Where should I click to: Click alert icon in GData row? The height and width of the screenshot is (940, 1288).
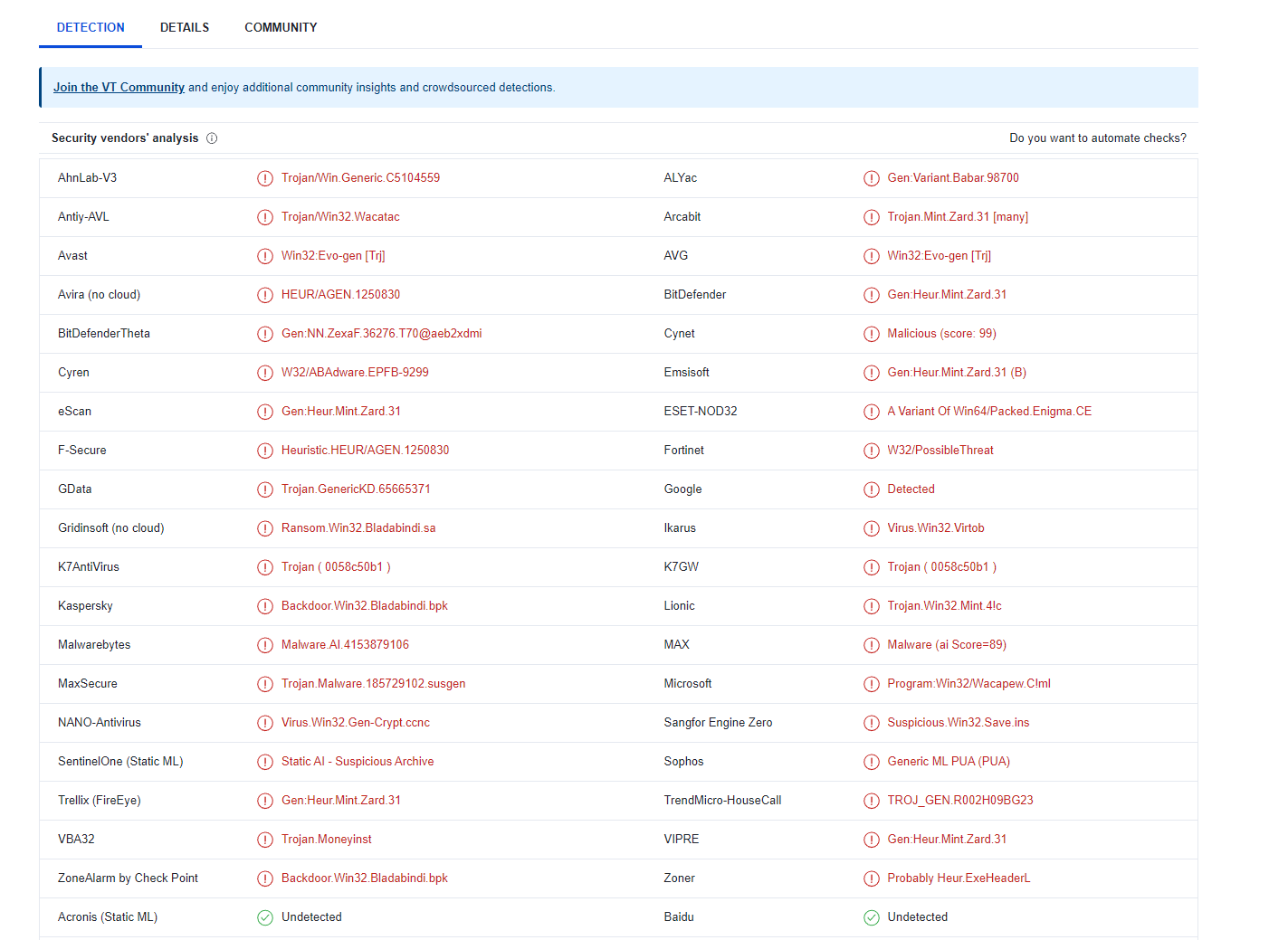click(x=265, y=489)
